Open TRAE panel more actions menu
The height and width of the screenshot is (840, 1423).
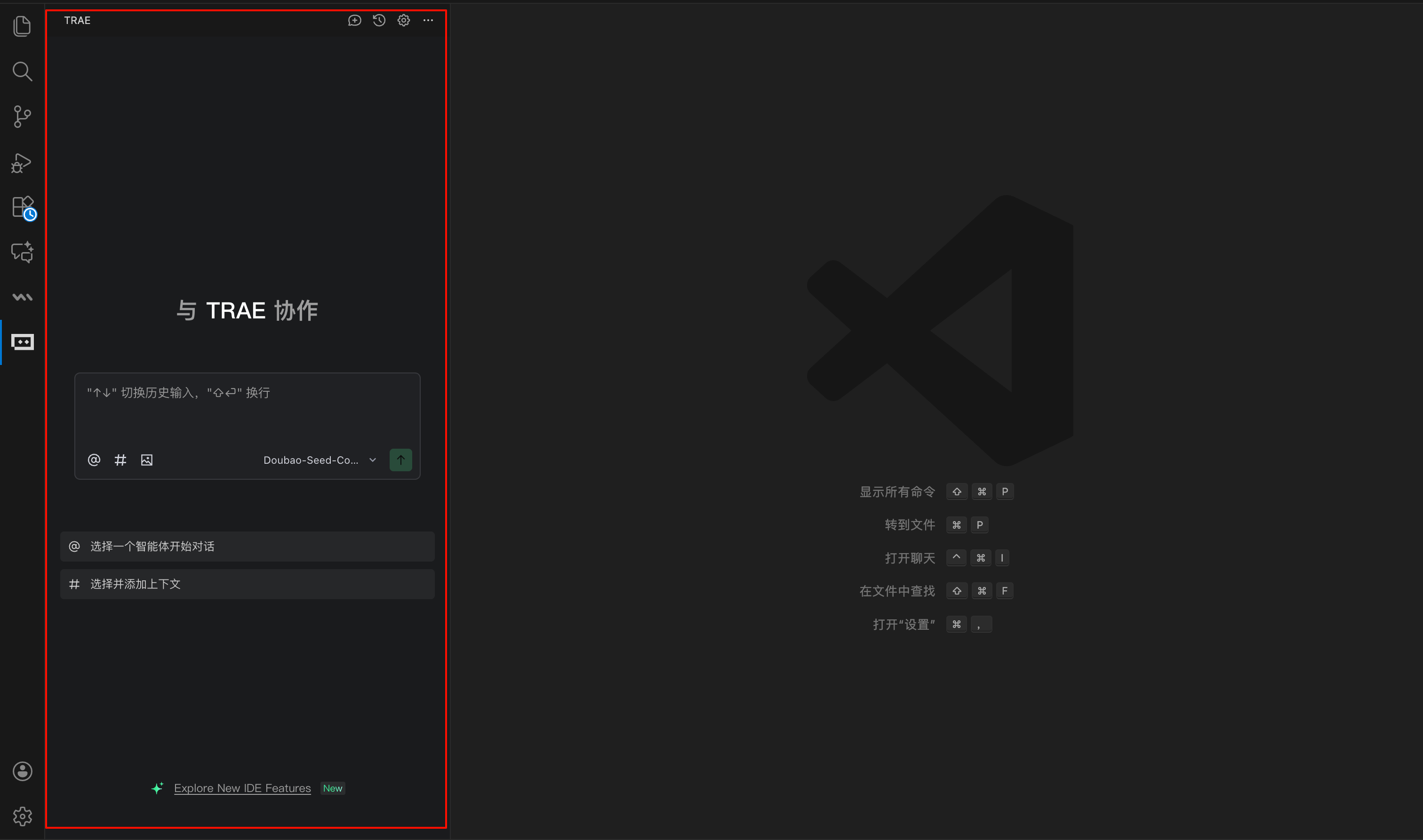pyautogui.click(x=428, y=20)
